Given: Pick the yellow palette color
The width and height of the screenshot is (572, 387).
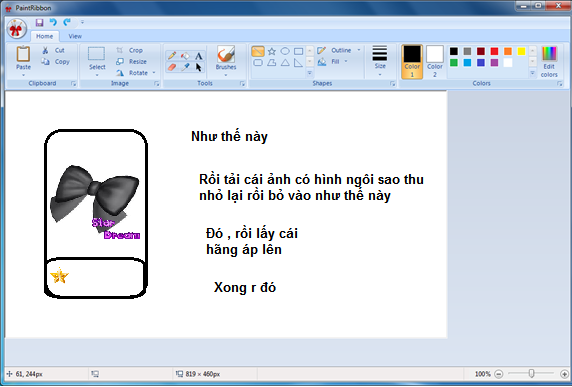Looking at the screenshot, I should [521, 51].
